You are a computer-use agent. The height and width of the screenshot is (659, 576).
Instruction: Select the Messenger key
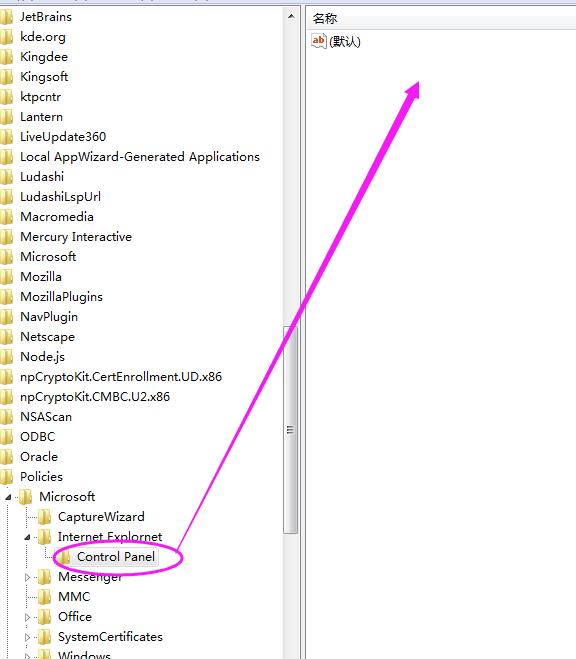90,577
